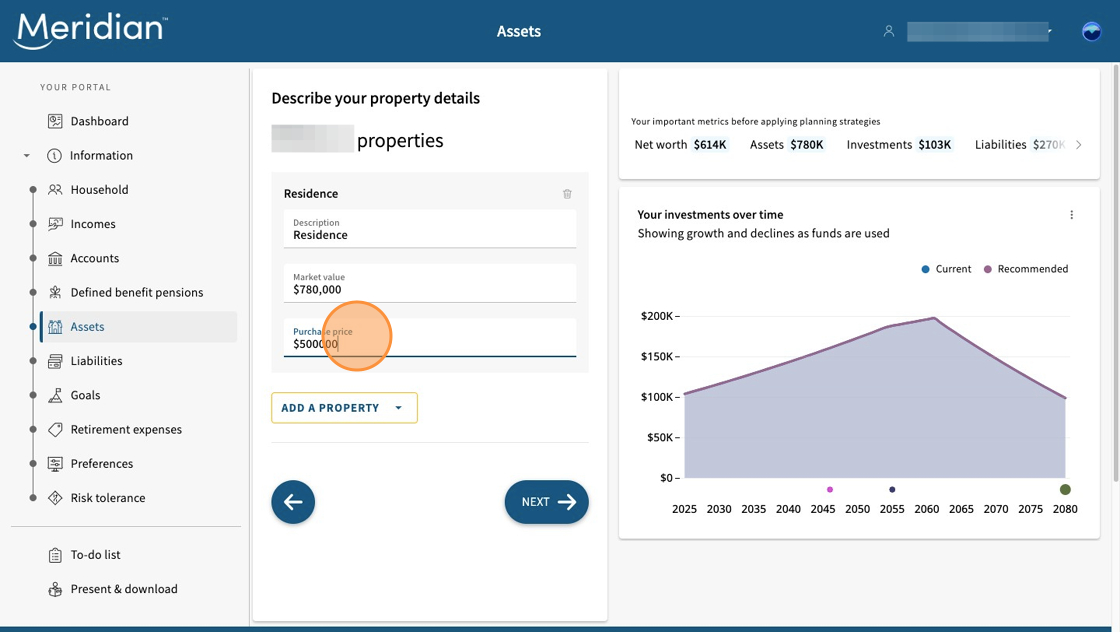Image resolution: width=1120 pixels, height=632 pixels.
Task: Click the Net worth $614K metric
Action: pyautogui.click(x=681, y=145)
